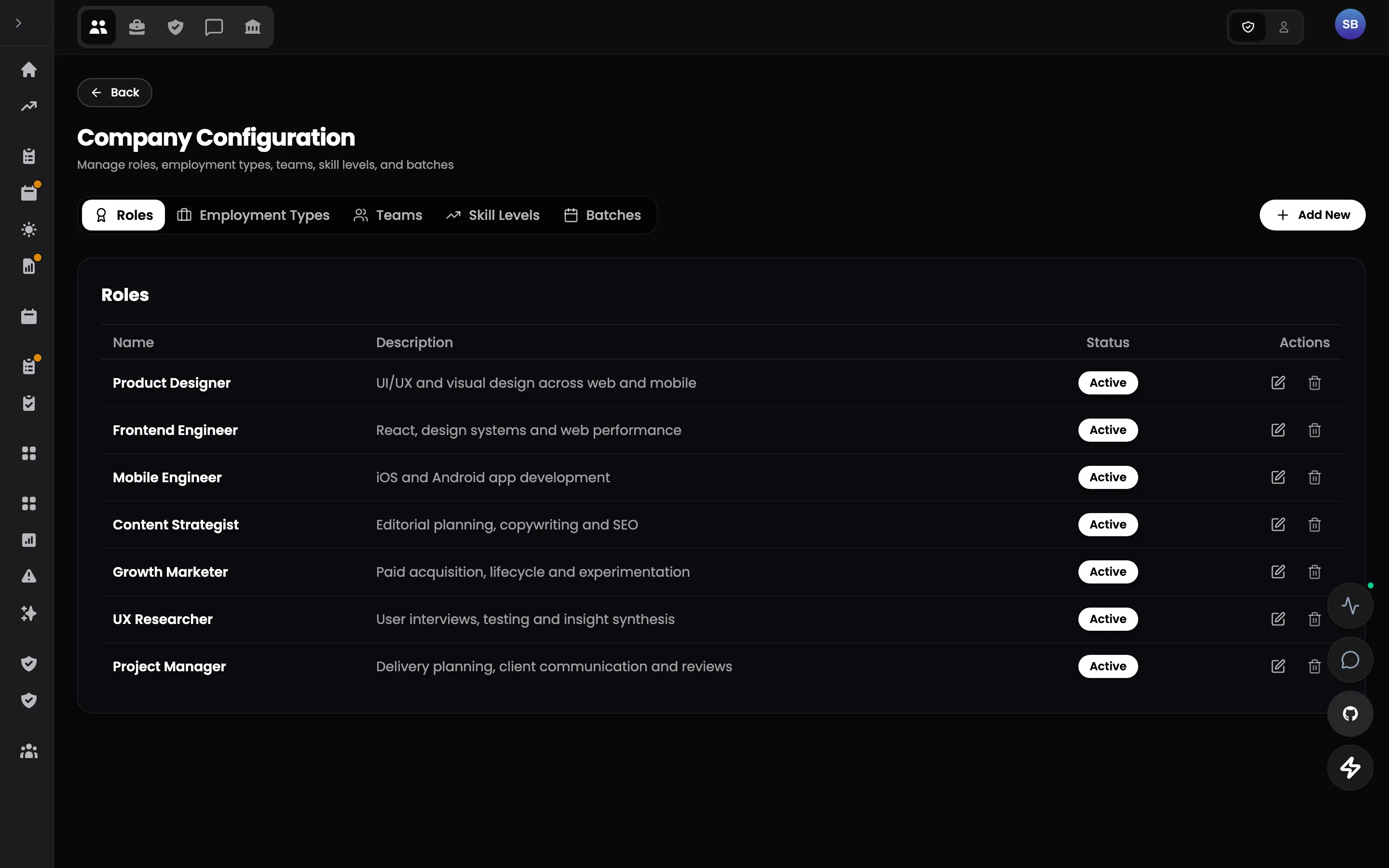Edit the Product Designer role

click(x=1278, y=383)
